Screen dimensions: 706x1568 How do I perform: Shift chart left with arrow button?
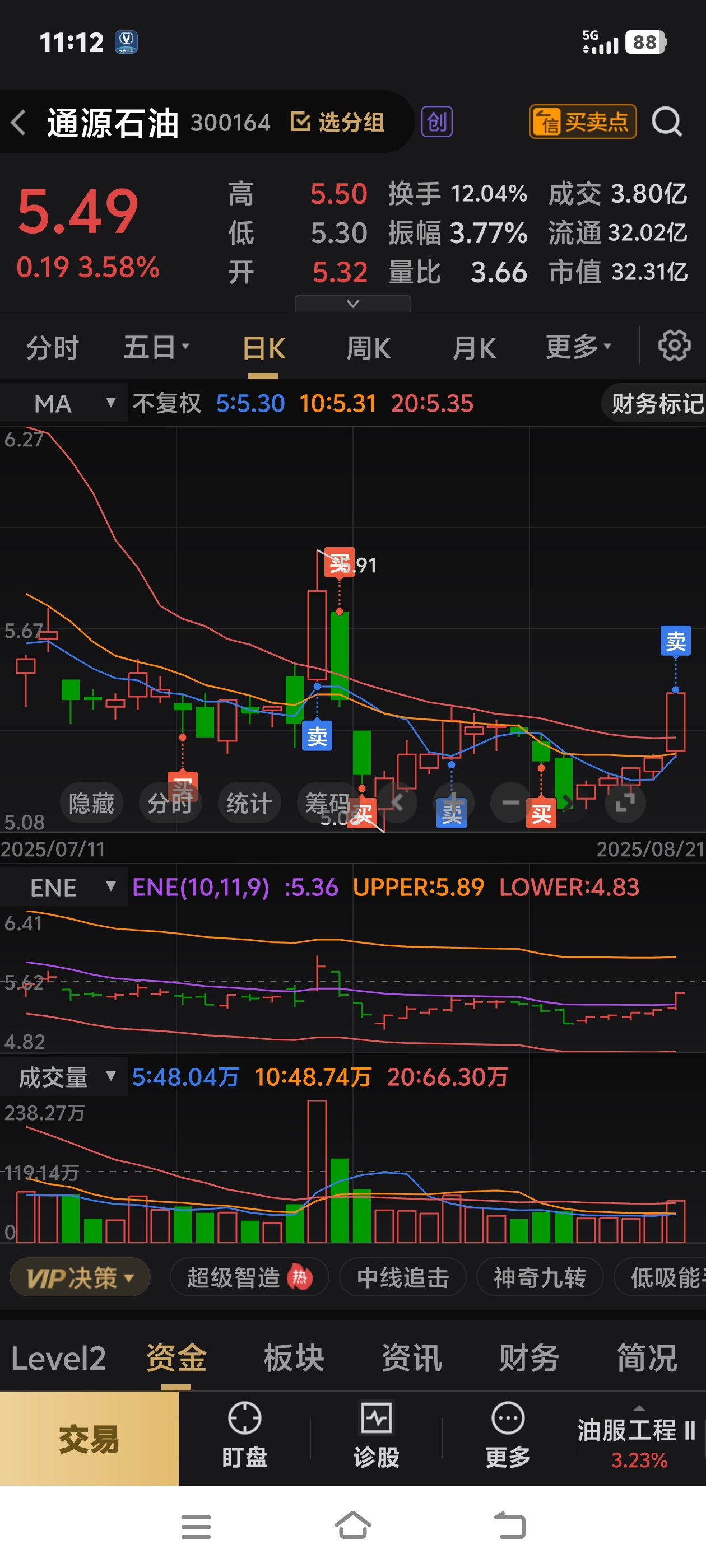tap(397, 802)
